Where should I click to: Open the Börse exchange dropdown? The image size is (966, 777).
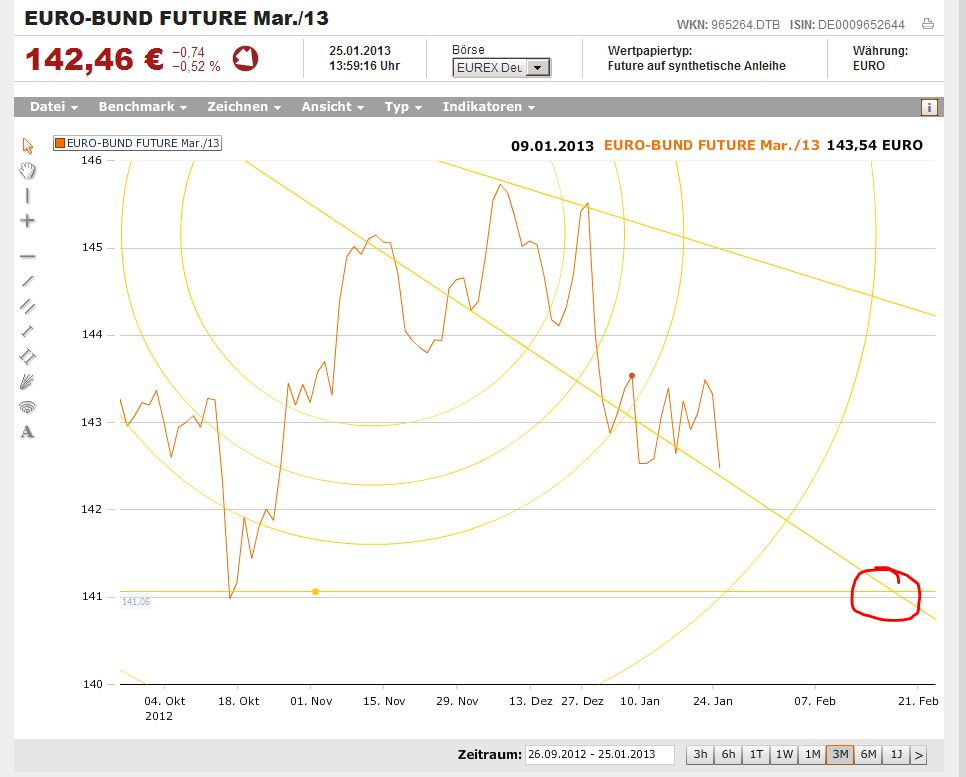point(536,67)
